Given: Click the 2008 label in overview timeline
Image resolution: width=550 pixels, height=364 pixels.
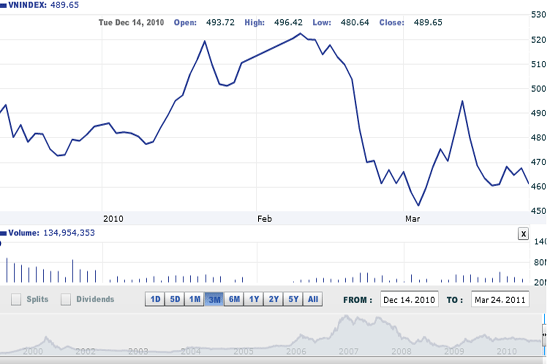Looking at the screenshot, I should tap(401, 351).
